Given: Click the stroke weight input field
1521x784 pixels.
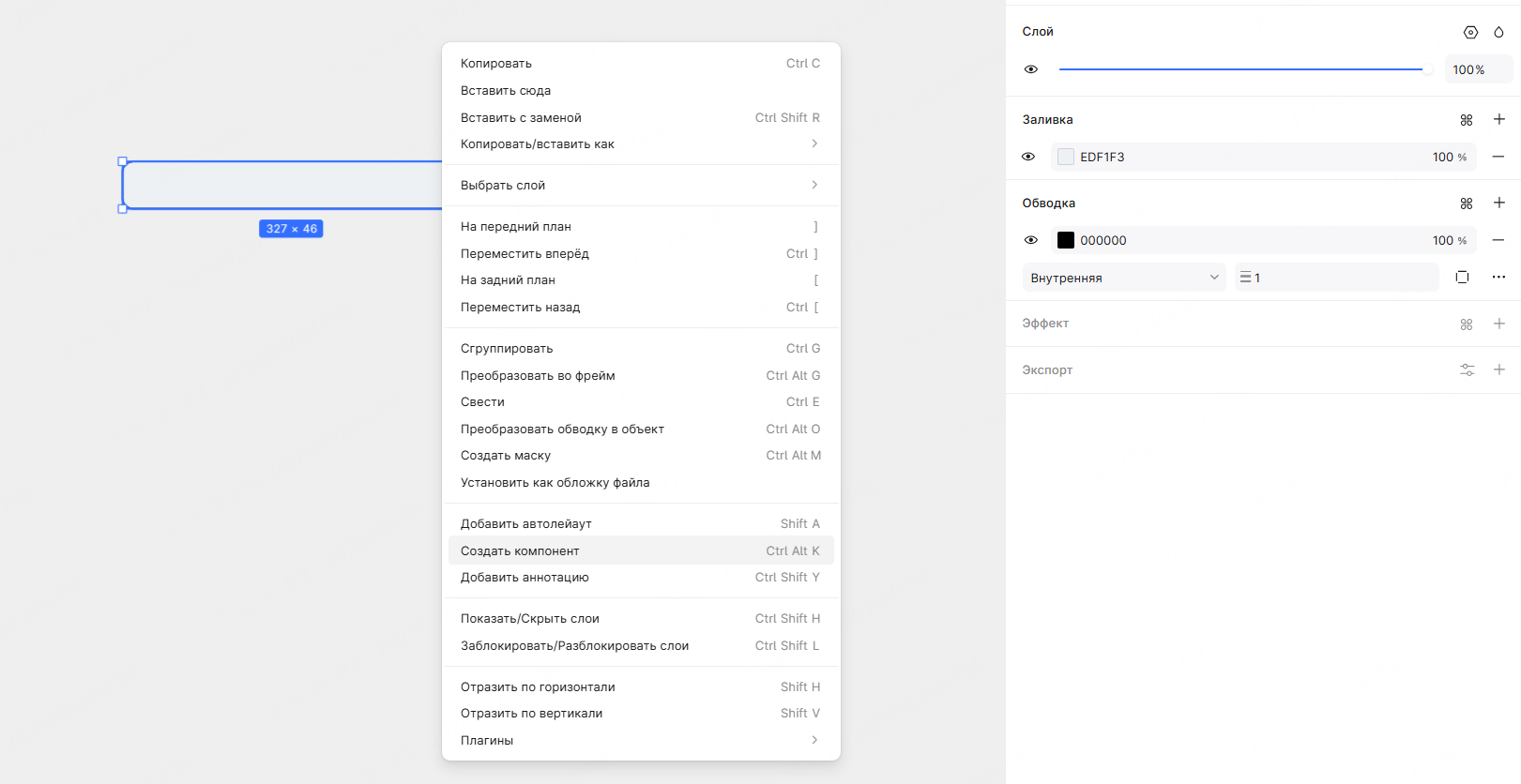Looking at the screenshot, I should pyautogui.click(x=1342, y=278).
